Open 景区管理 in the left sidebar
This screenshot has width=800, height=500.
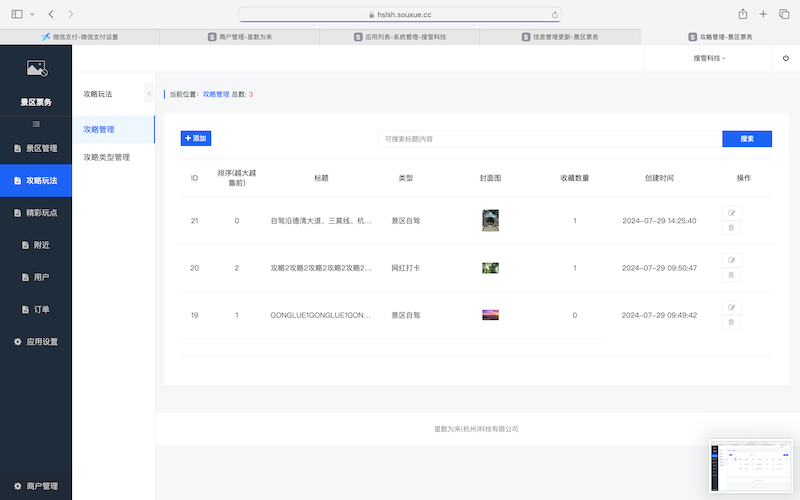coord(36,148)
